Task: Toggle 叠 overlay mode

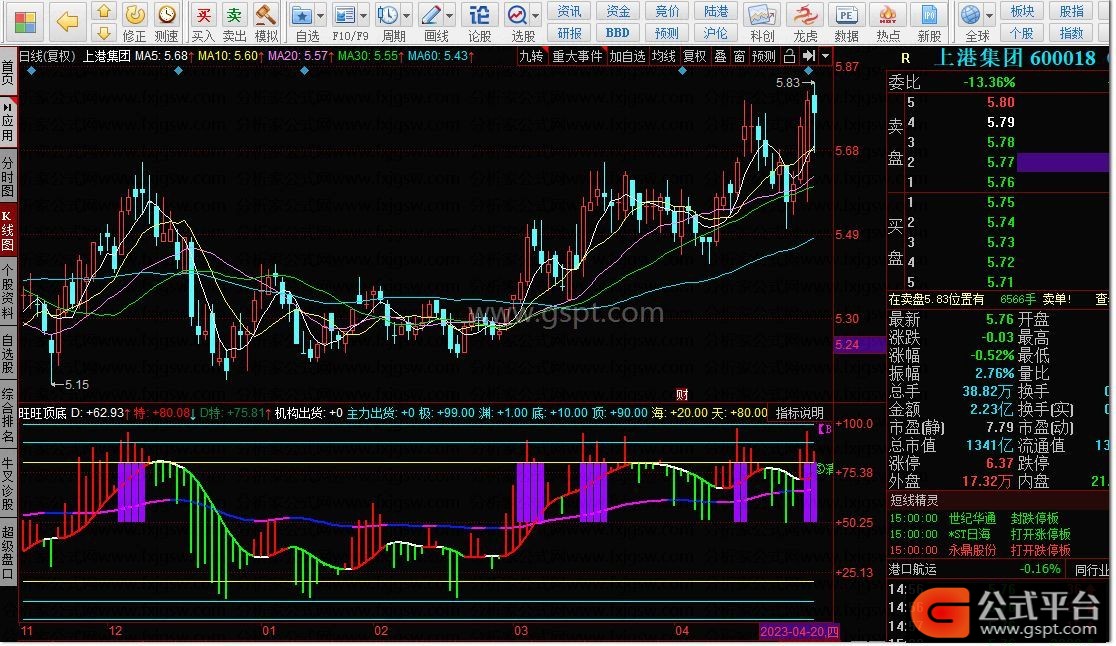Action: click(x=720, y=55)
